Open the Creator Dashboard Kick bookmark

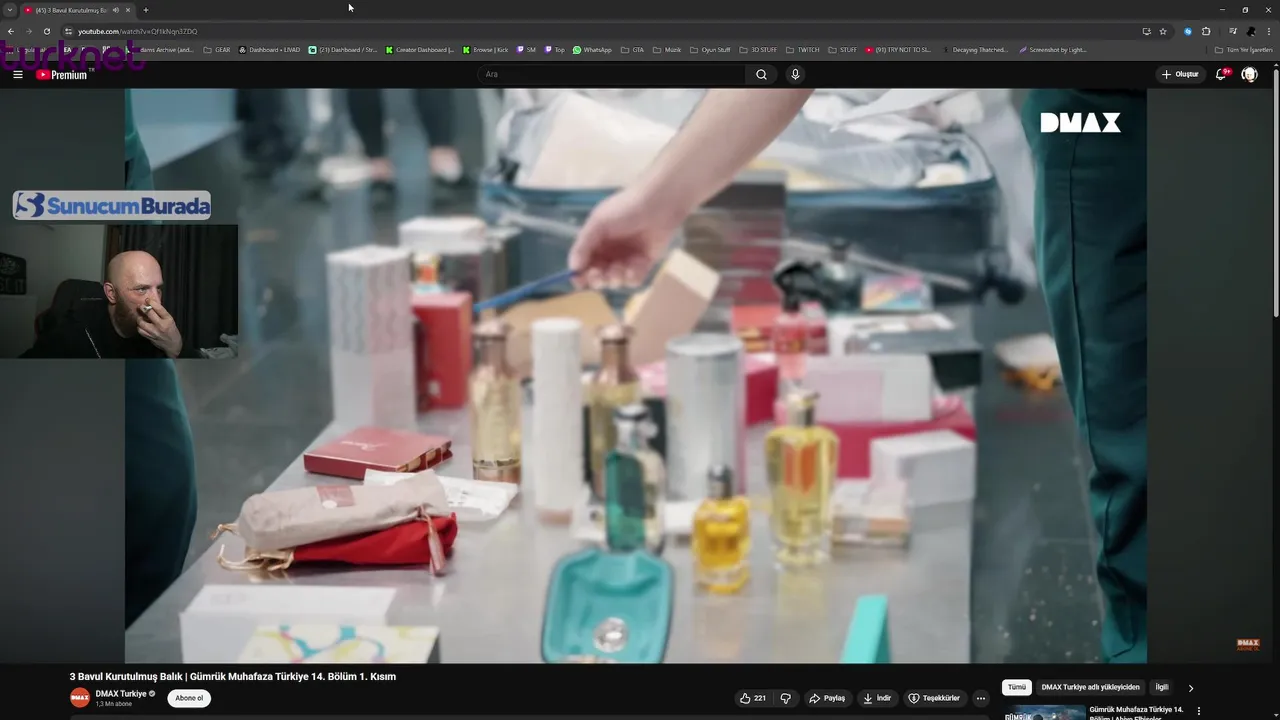420,49
